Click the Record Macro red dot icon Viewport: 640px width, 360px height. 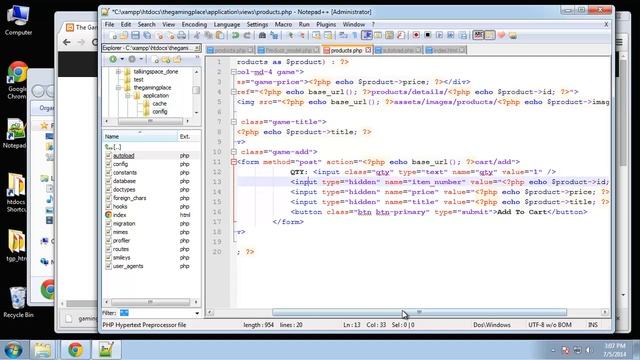click(x=416, y=36)
